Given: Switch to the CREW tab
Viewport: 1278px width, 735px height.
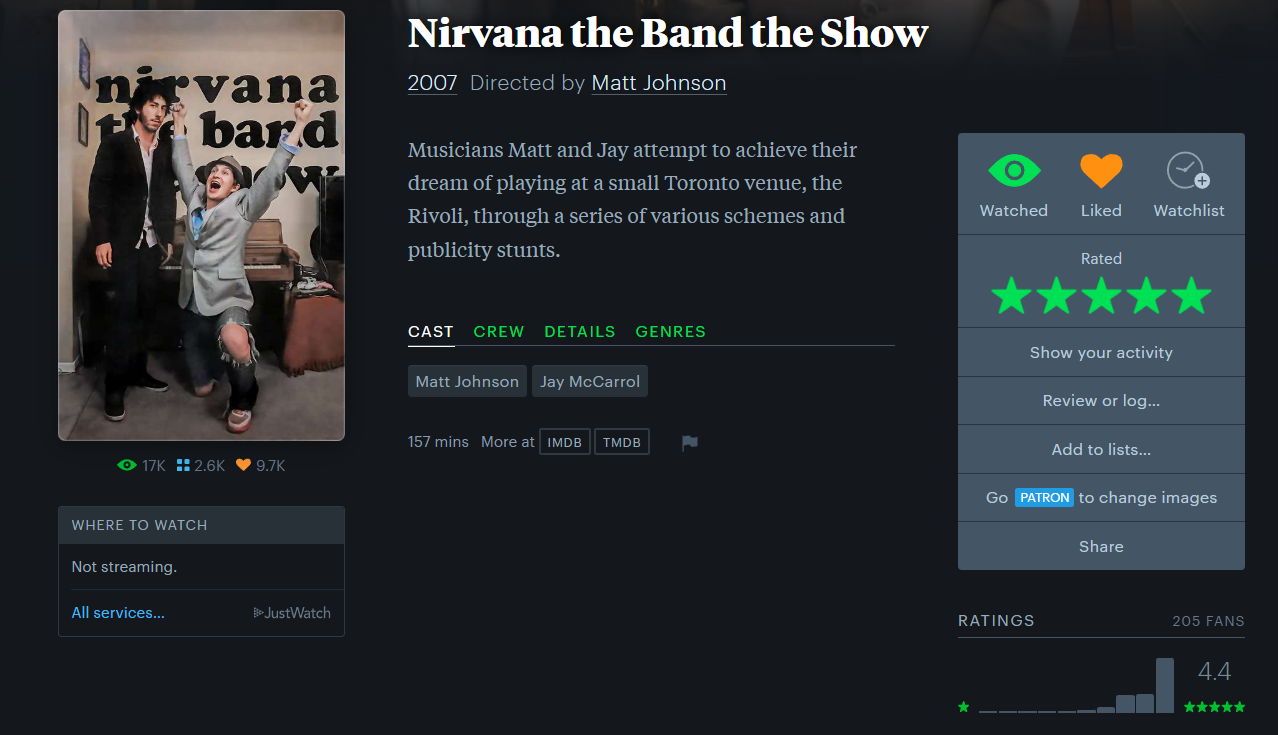Looking at the screenshot, I should [x=499, y=332].
